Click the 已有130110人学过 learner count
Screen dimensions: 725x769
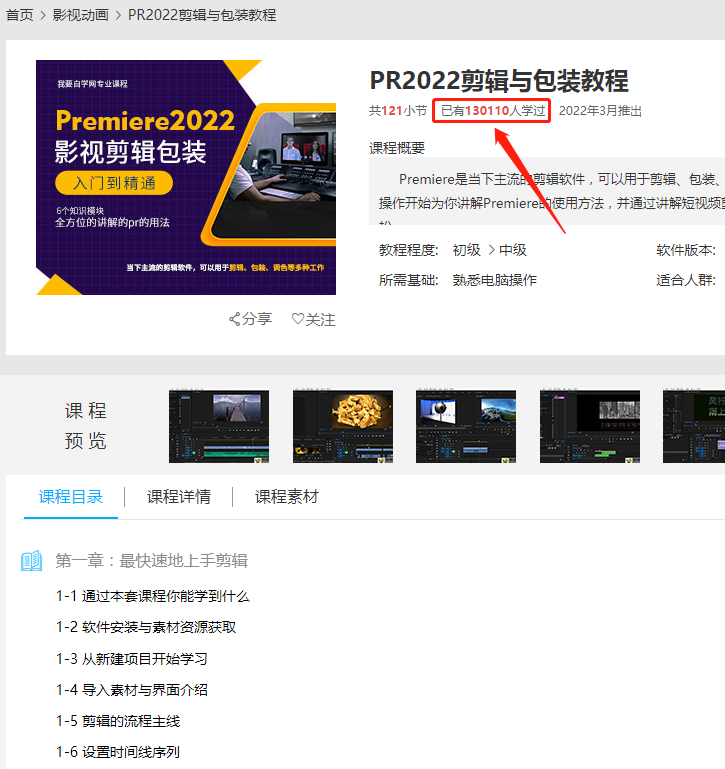click(x=493, y=111)
